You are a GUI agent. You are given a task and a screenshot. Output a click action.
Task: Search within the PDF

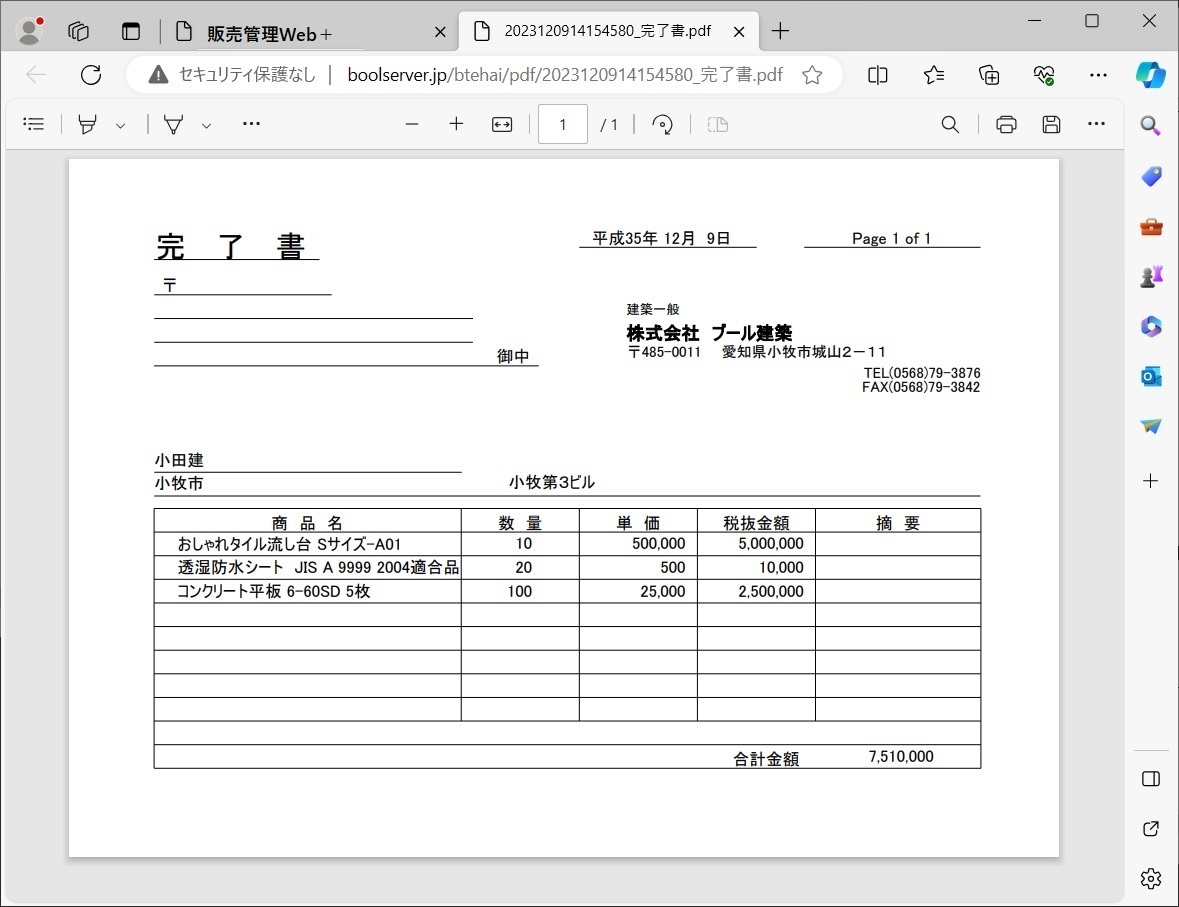950,124
